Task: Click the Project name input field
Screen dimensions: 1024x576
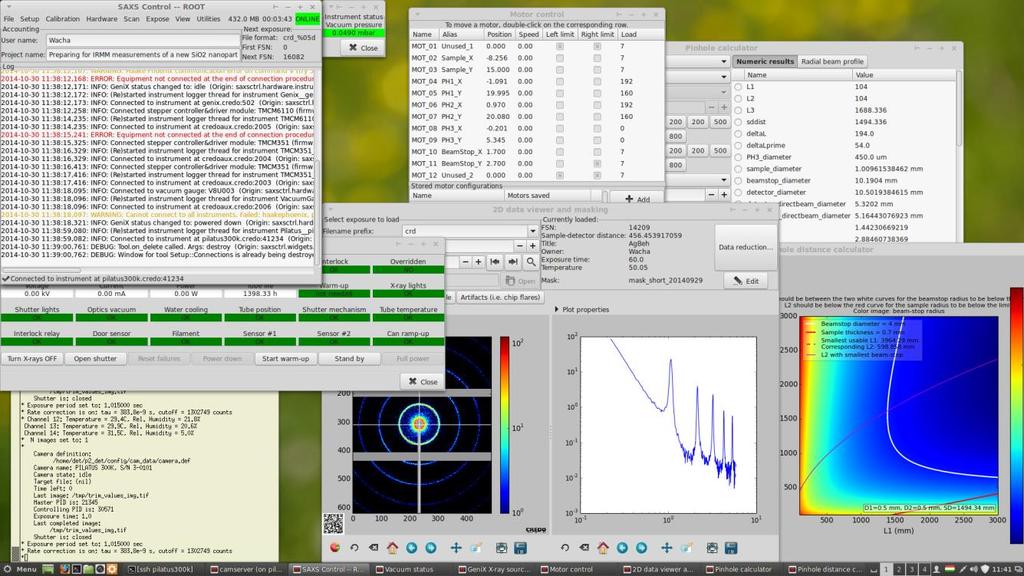Action: click(x=143, y=55)
